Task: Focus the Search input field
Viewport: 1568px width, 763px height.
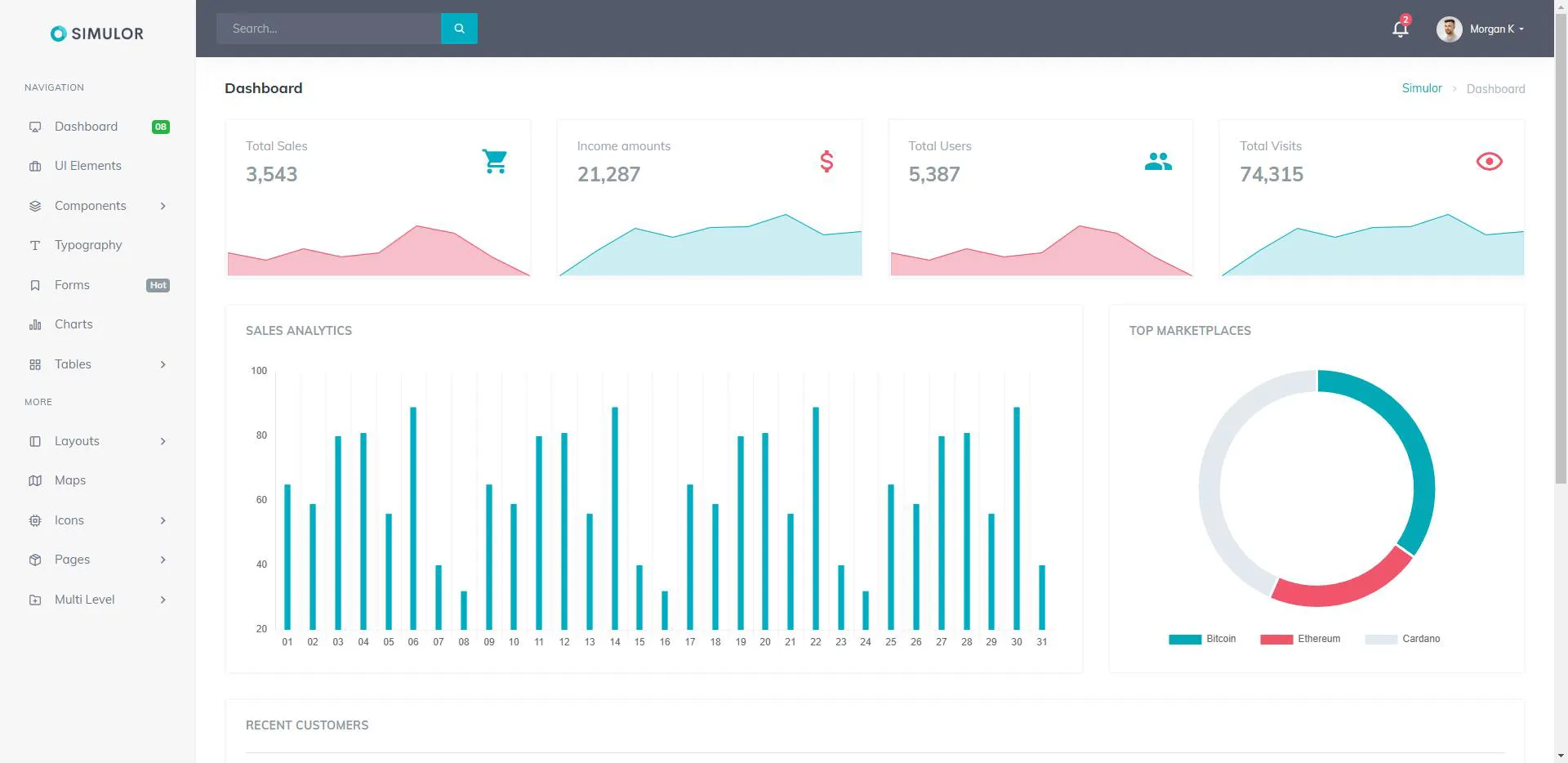Action: pyautogui.click(x=328, y=29)
